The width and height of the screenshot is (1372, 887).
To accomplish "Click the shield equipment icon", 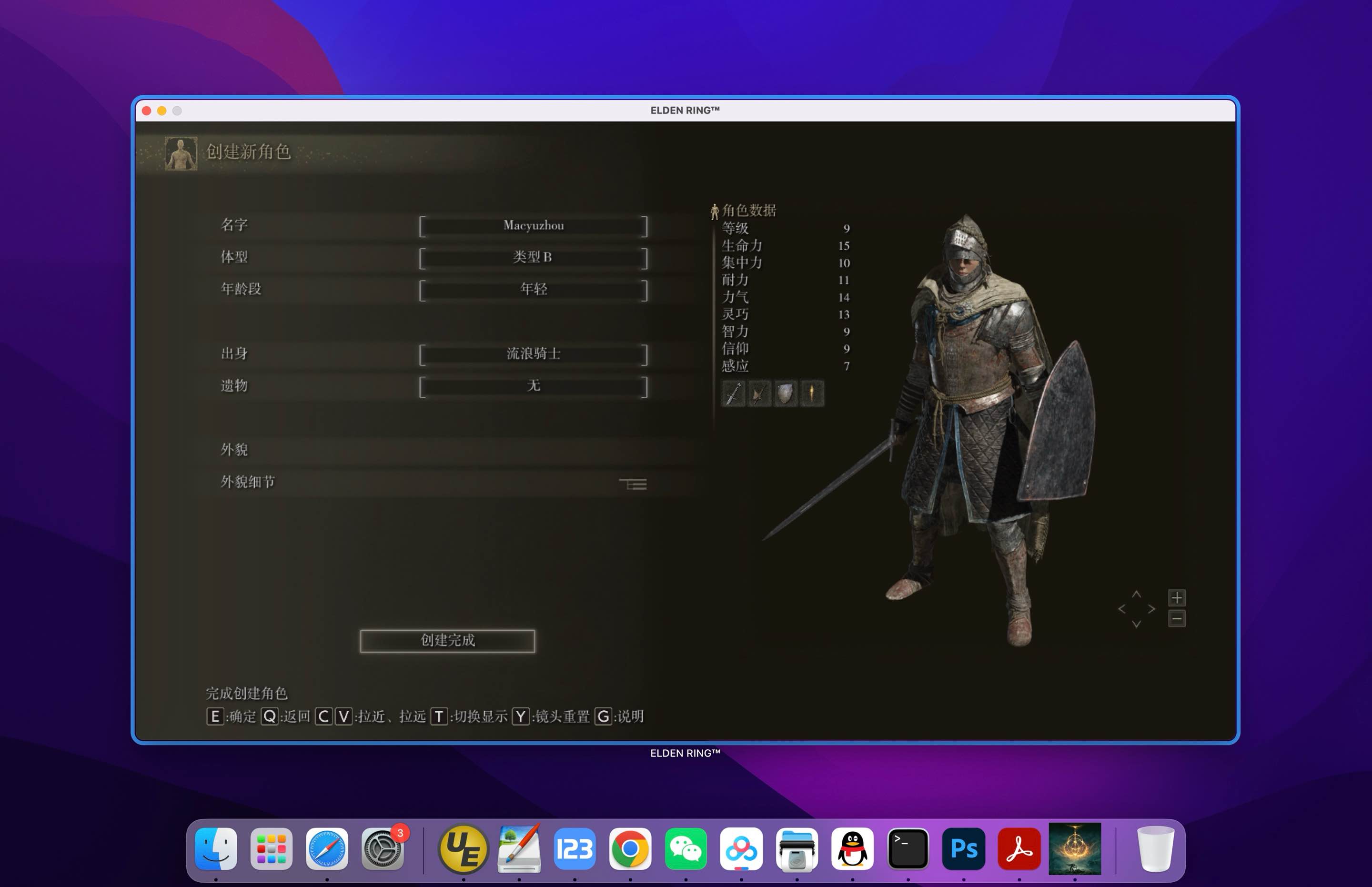I will click(785, 393).
